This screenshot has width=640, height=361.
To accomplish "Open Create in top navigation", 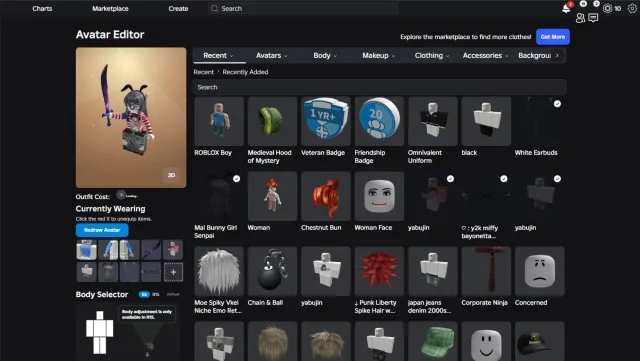I will (x=178, y=9).
